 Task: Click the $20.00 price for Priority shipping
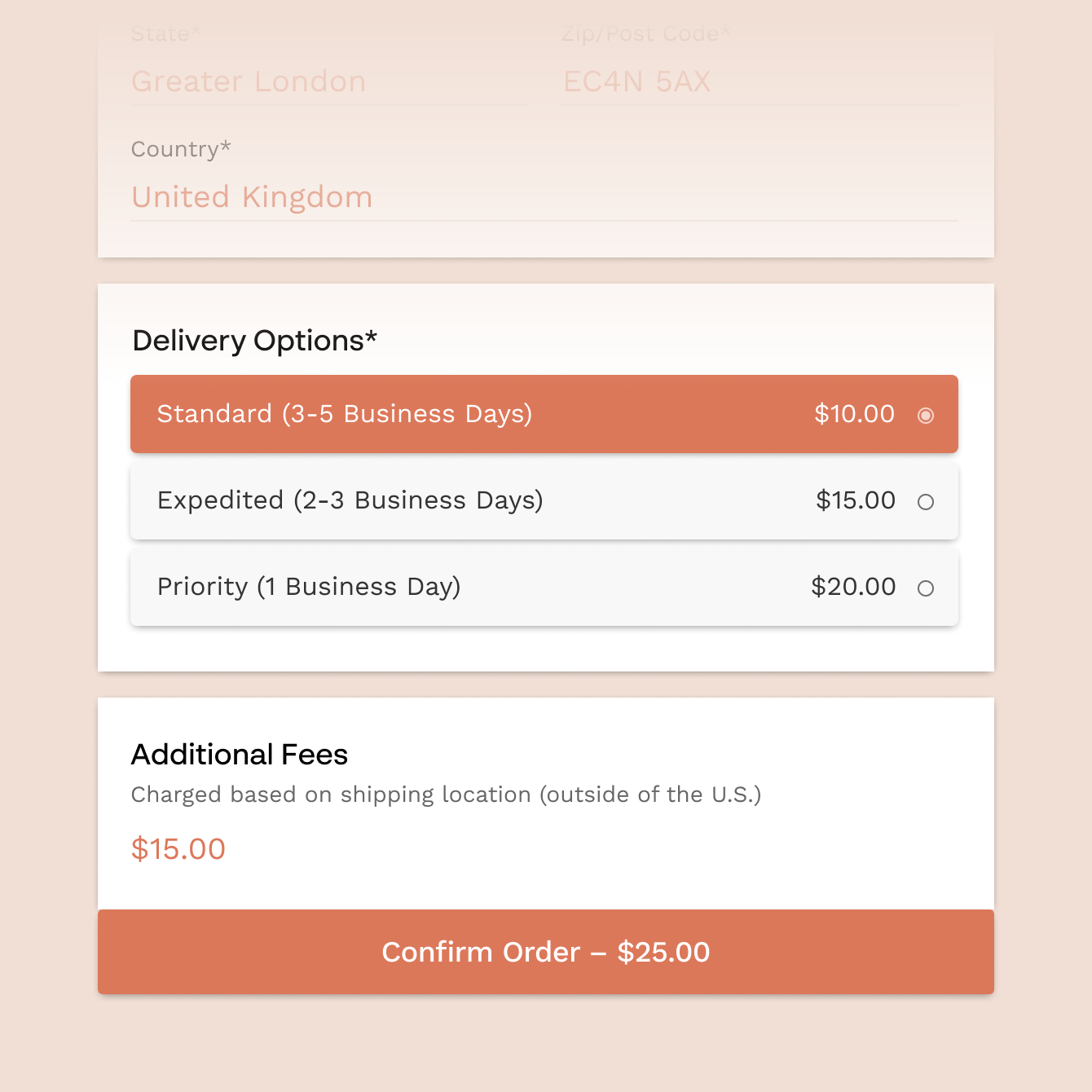coord(853,587)
